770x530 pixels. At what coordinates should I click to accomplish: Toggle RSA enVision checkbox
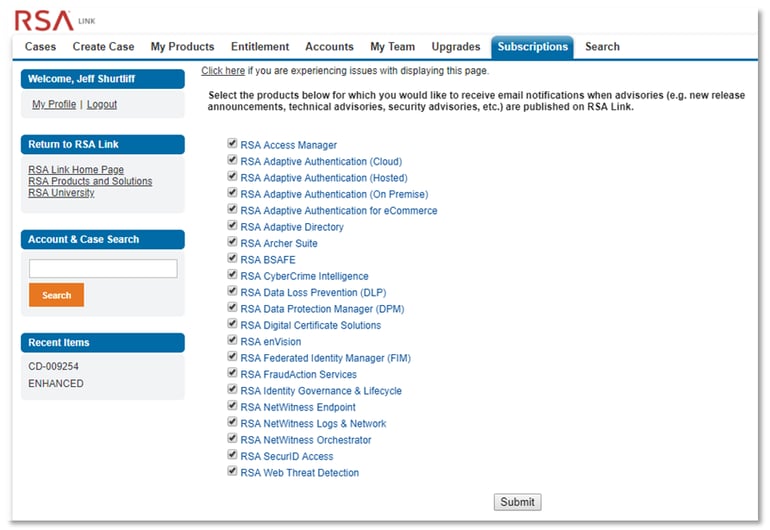click(232, 340)
